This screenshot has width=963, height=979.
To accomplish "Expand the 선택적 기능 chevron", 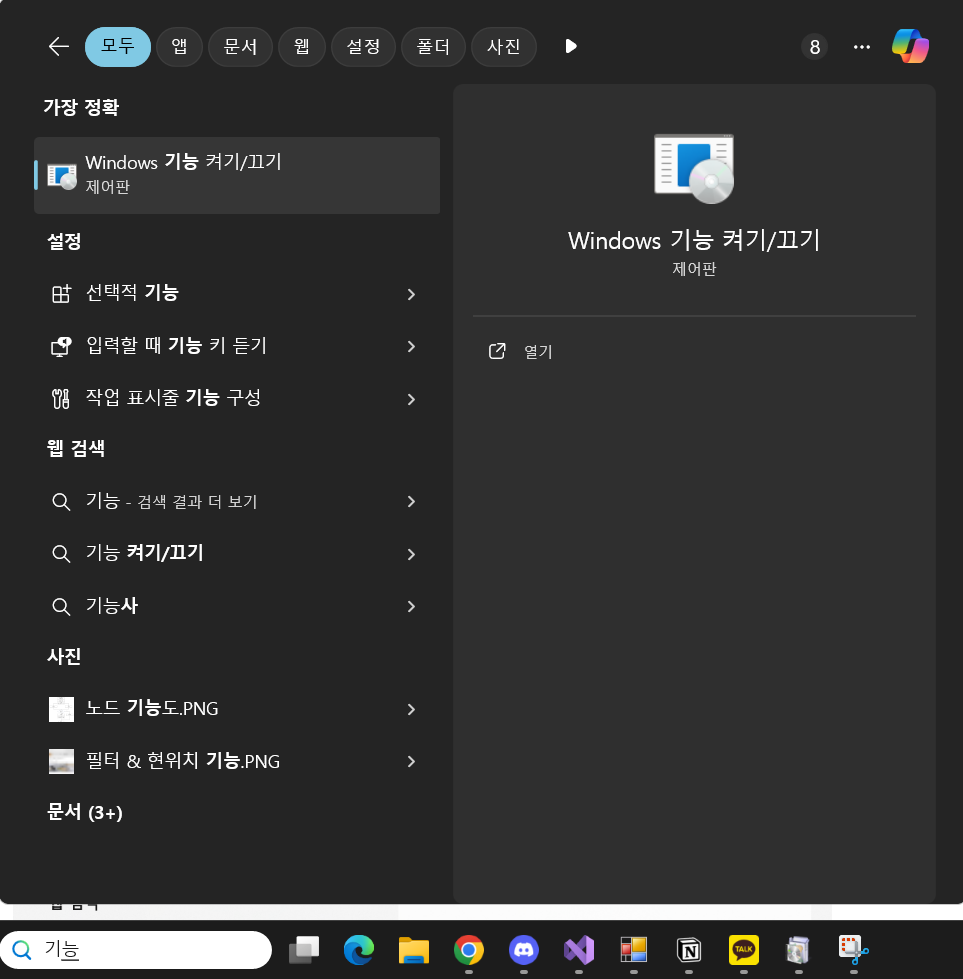I will click(411, 294).
